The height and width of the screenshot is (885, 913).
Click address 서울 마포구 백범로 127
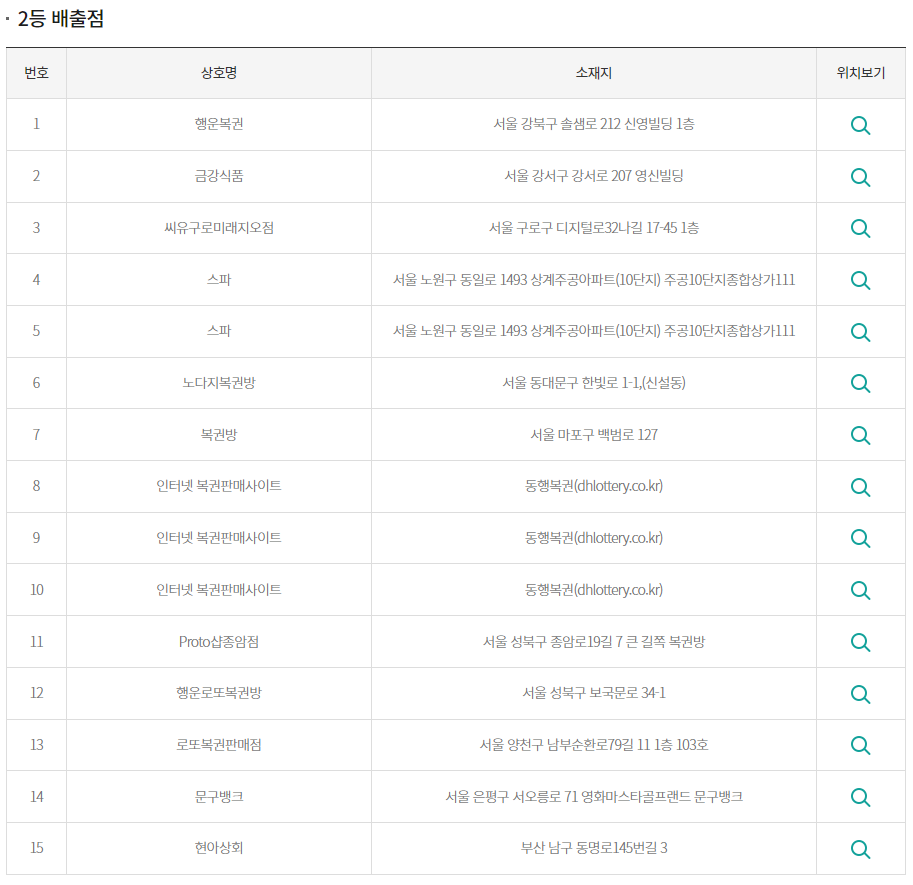coord(594,434)
